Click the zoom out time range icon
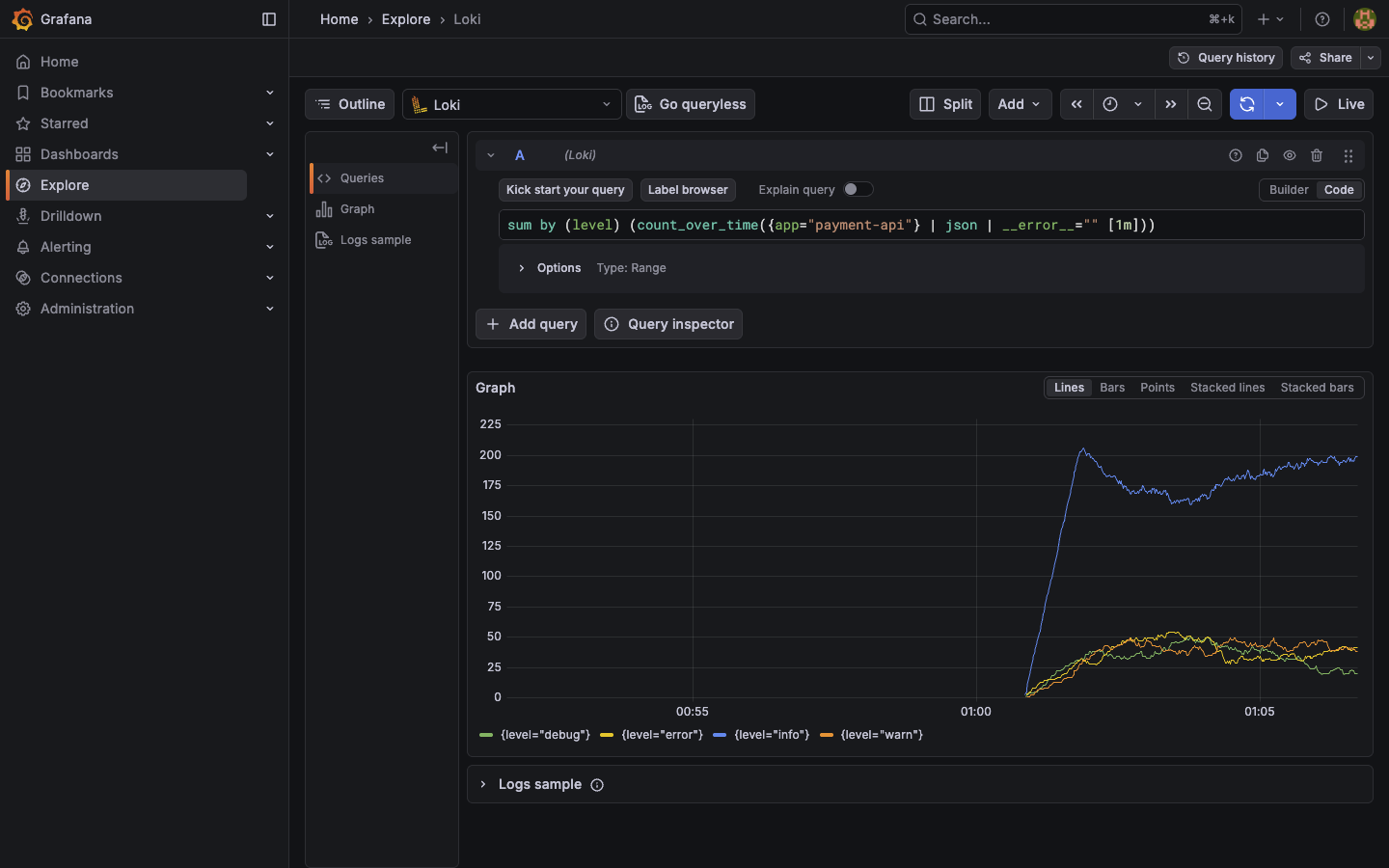 1205,104
